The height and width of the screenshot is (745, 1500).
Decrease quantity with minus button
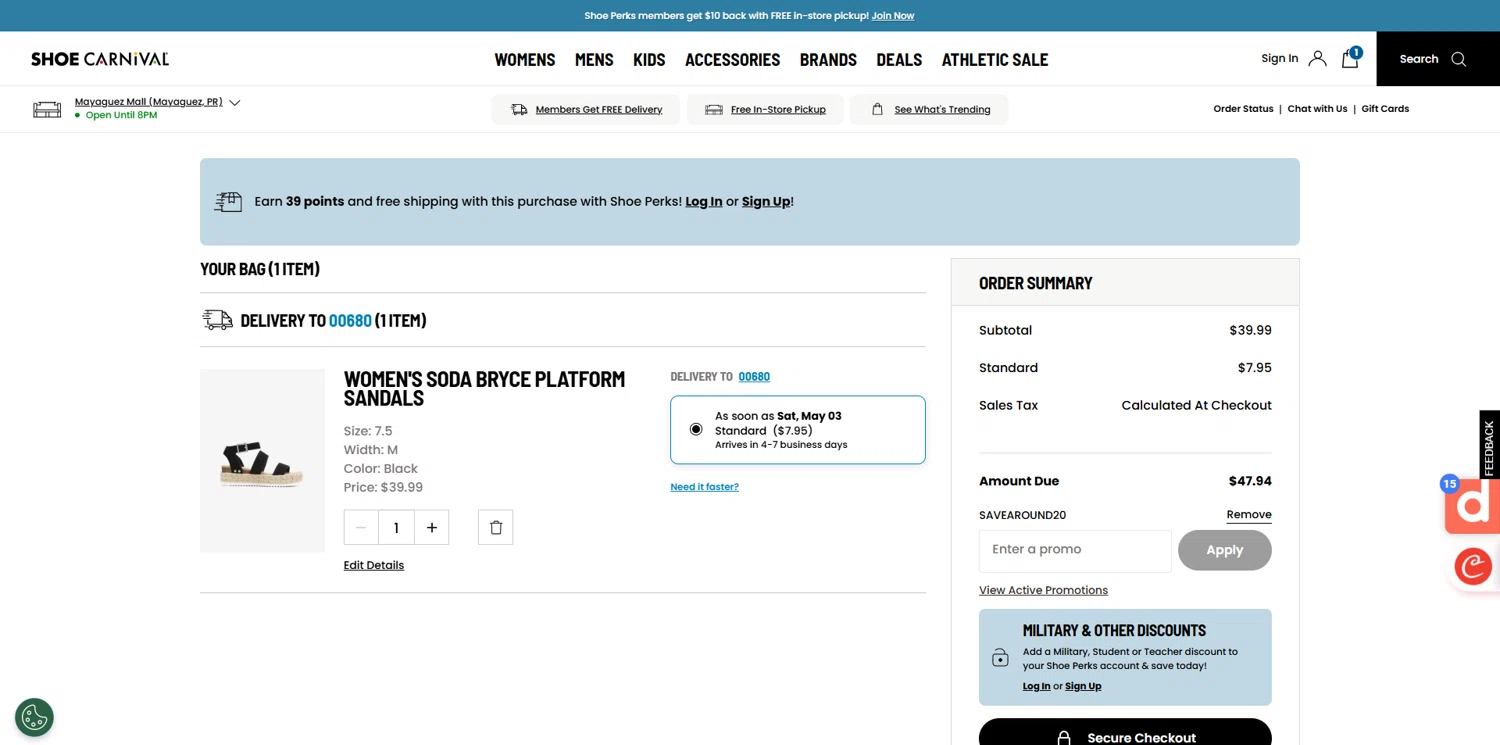tap(361, 528)
